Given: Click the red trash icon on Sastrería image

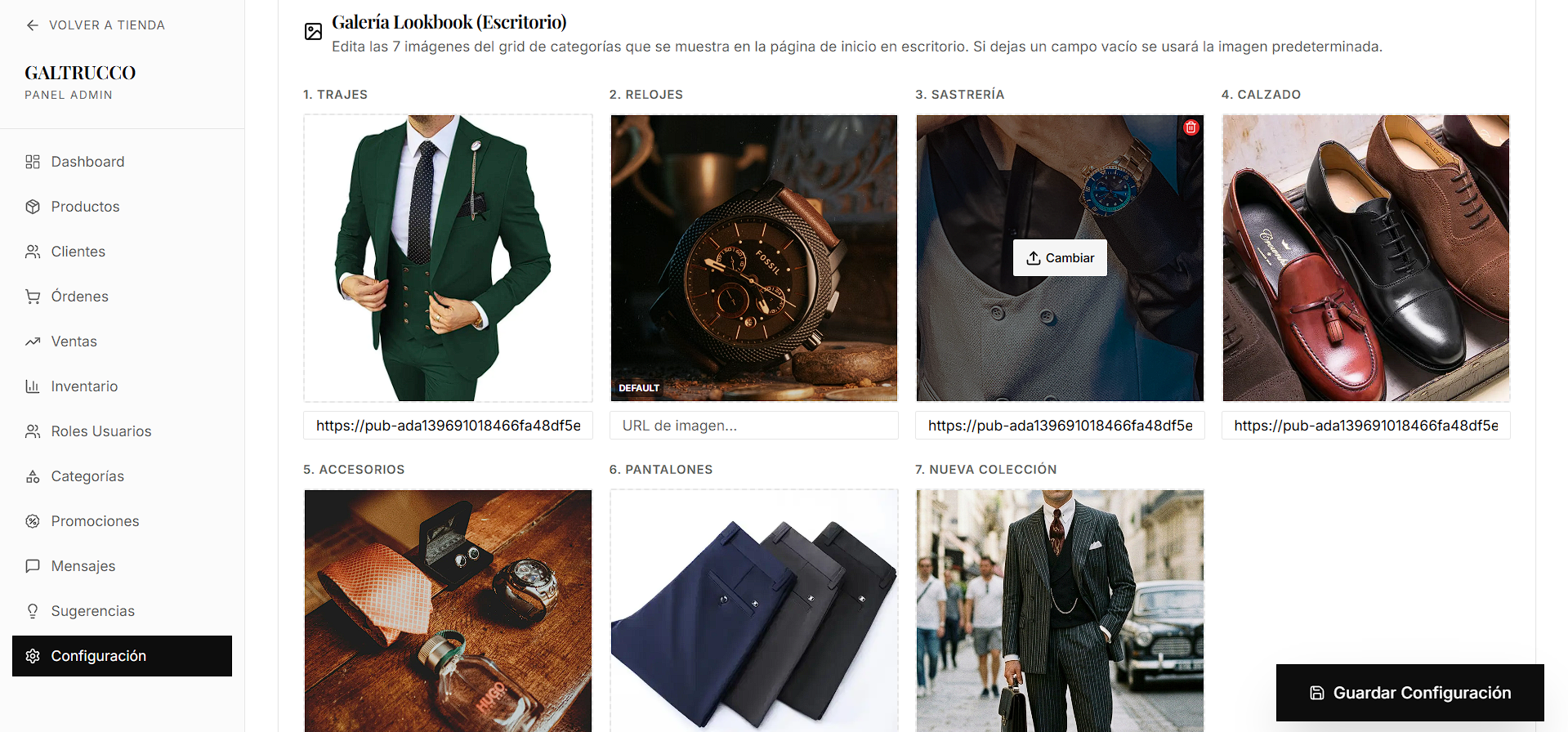Looking at the screenshot, I should 1191,127.
